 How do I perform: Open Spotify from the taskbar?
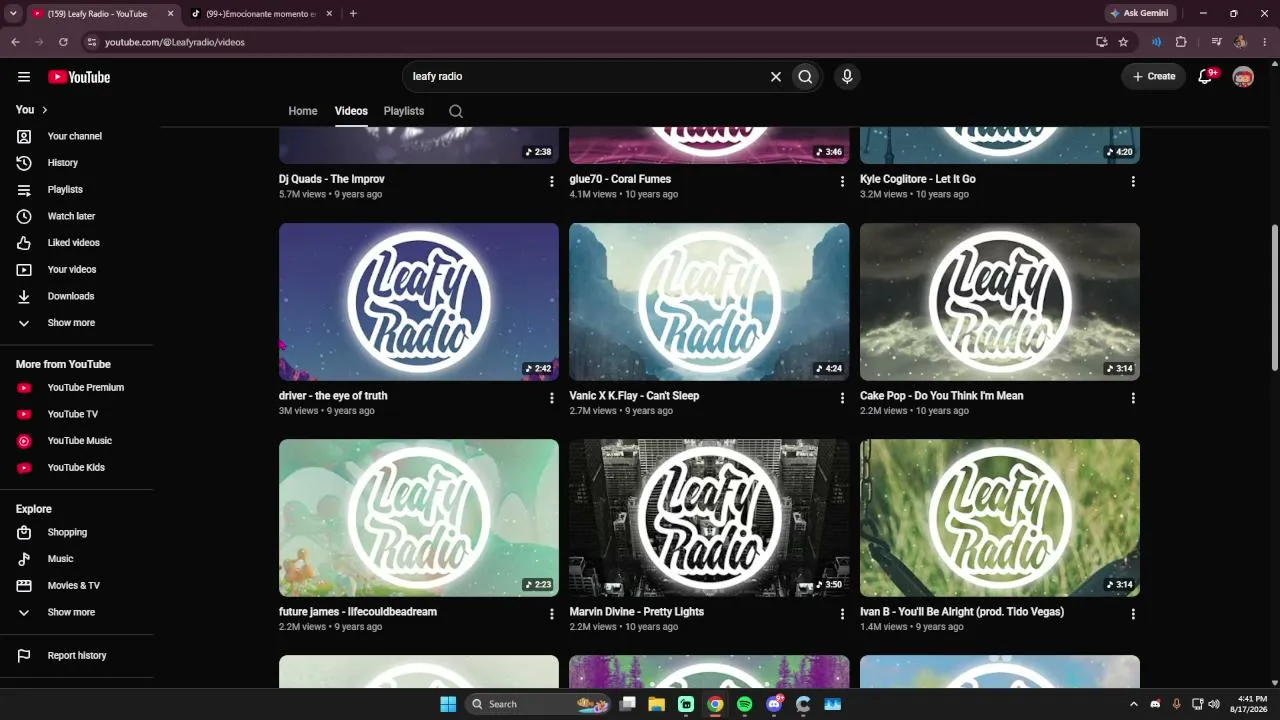(x=744, y=704)
